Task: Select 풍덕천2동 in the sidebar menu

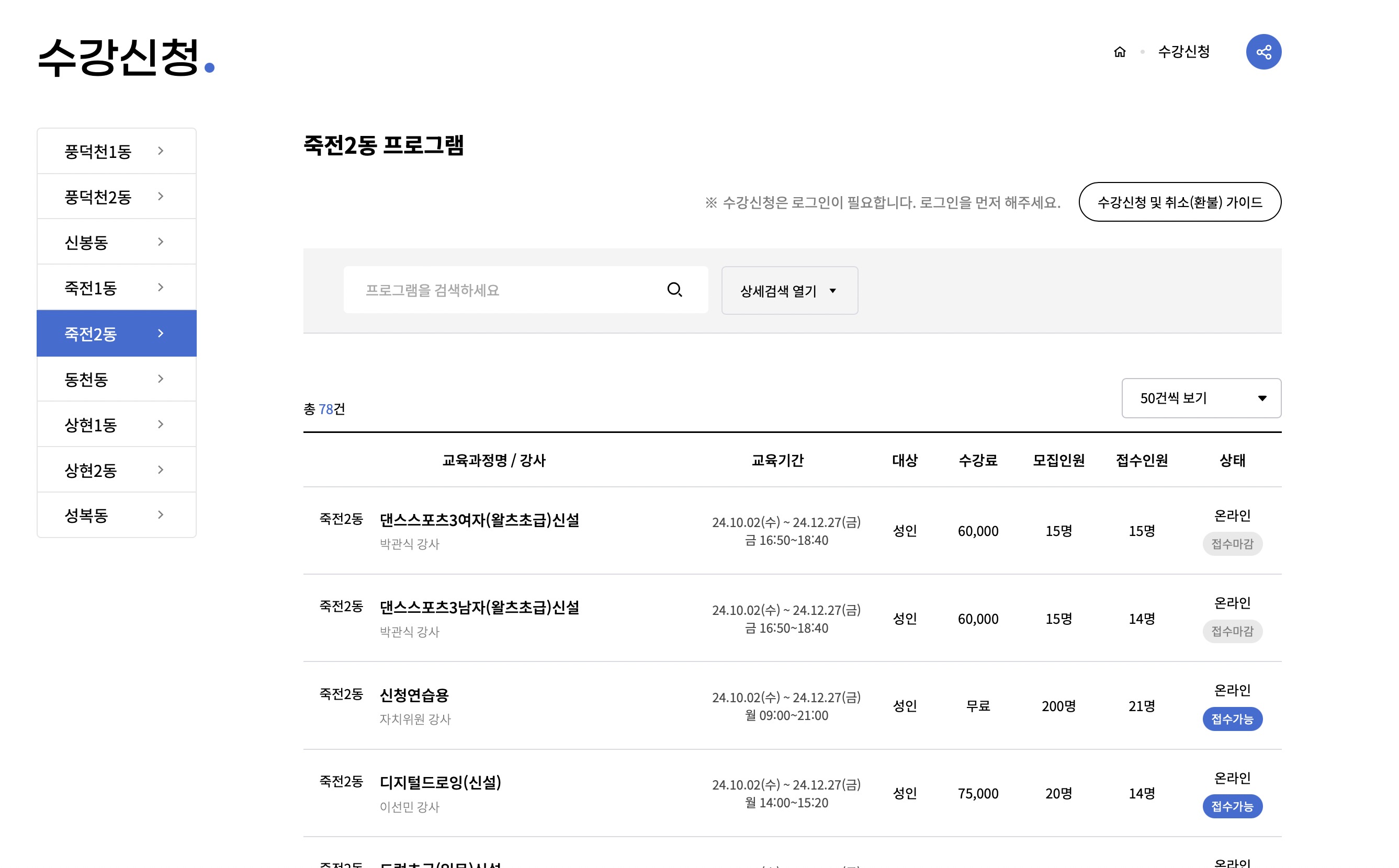Action: pos(98,197)
